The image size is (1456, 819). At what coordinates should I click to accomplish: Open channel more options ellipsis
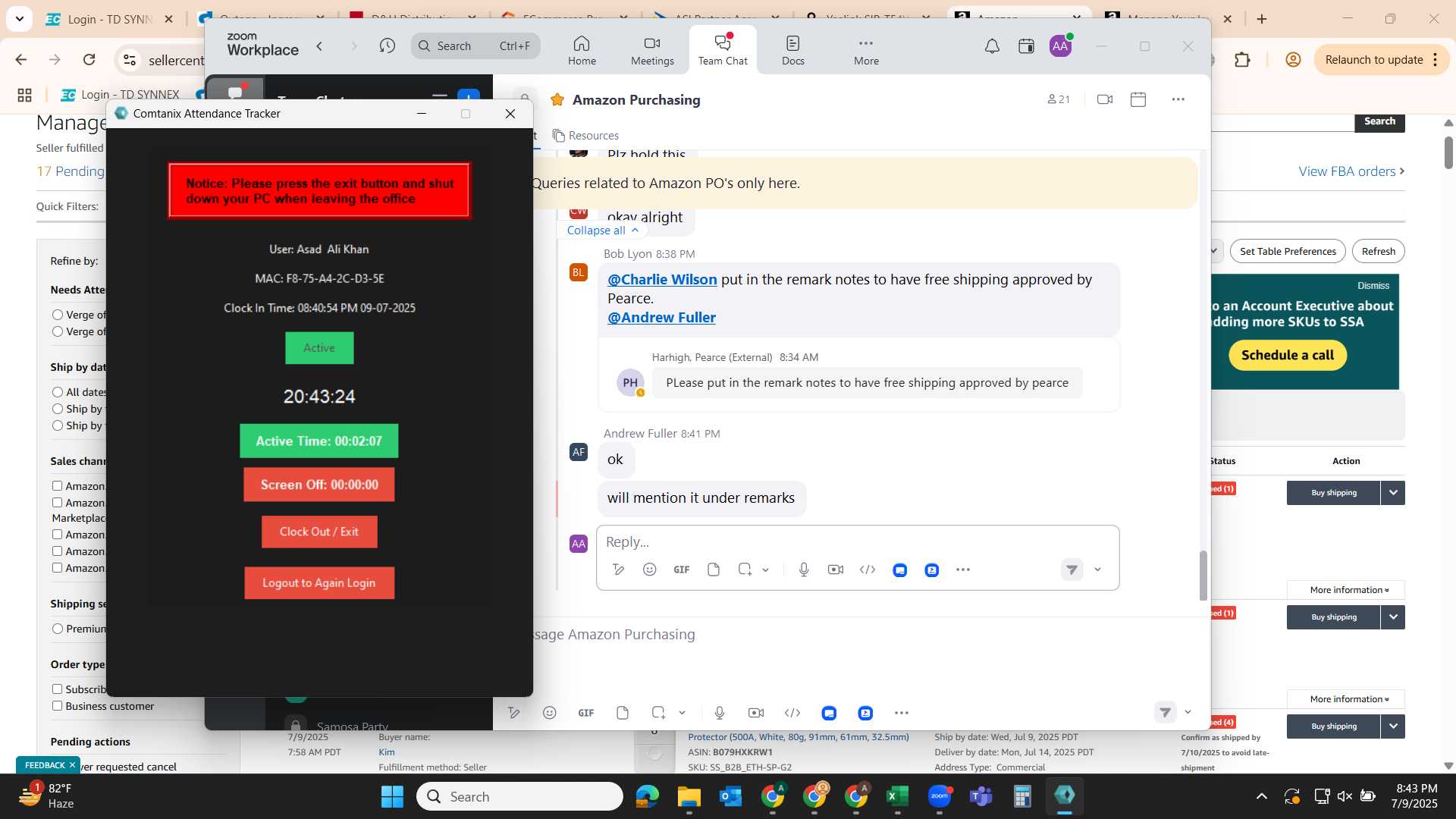1178,99
